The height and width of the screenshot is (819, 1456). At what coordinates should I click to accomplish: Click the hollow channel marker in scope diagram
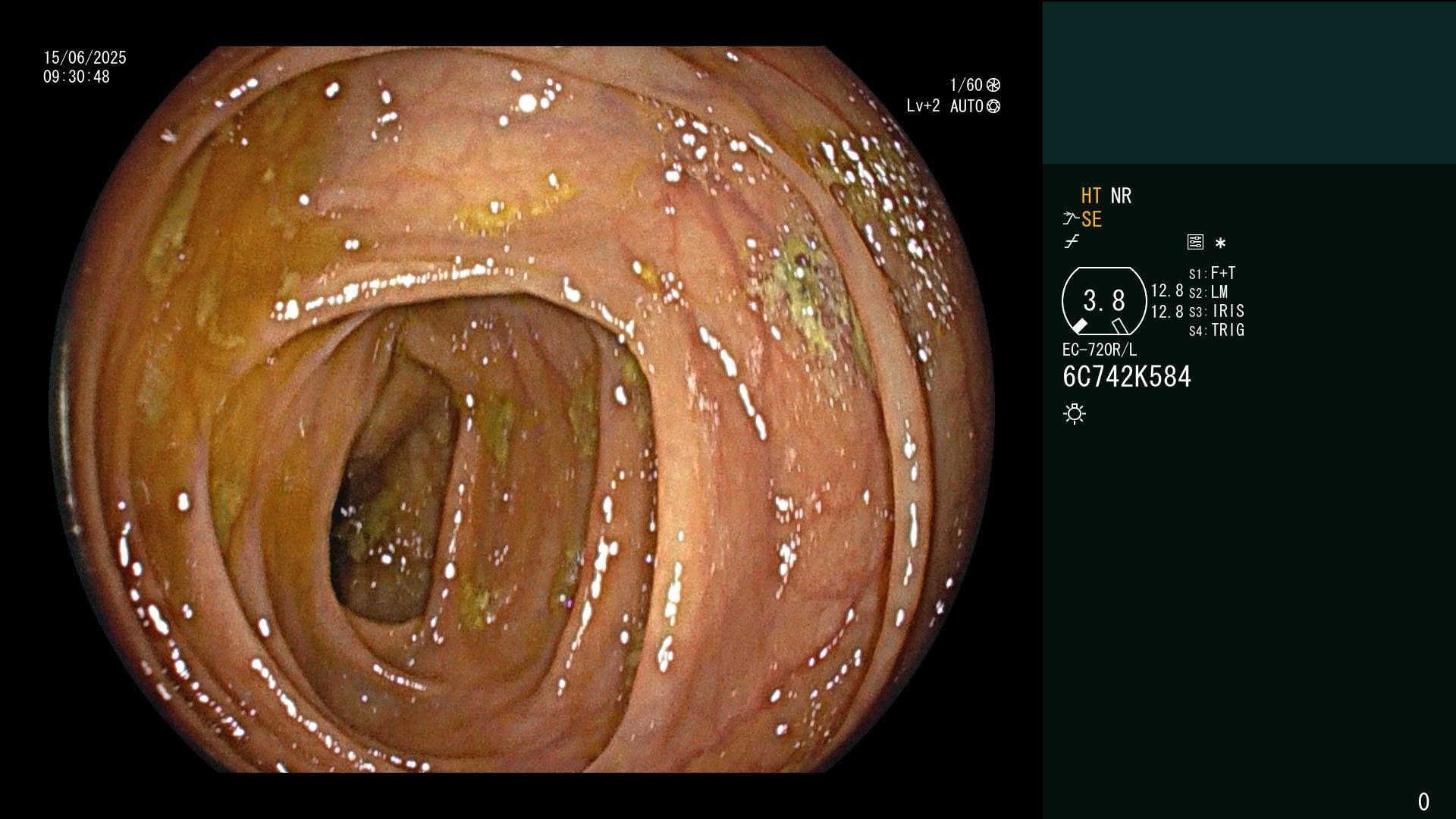click(x=1120, y=326)
